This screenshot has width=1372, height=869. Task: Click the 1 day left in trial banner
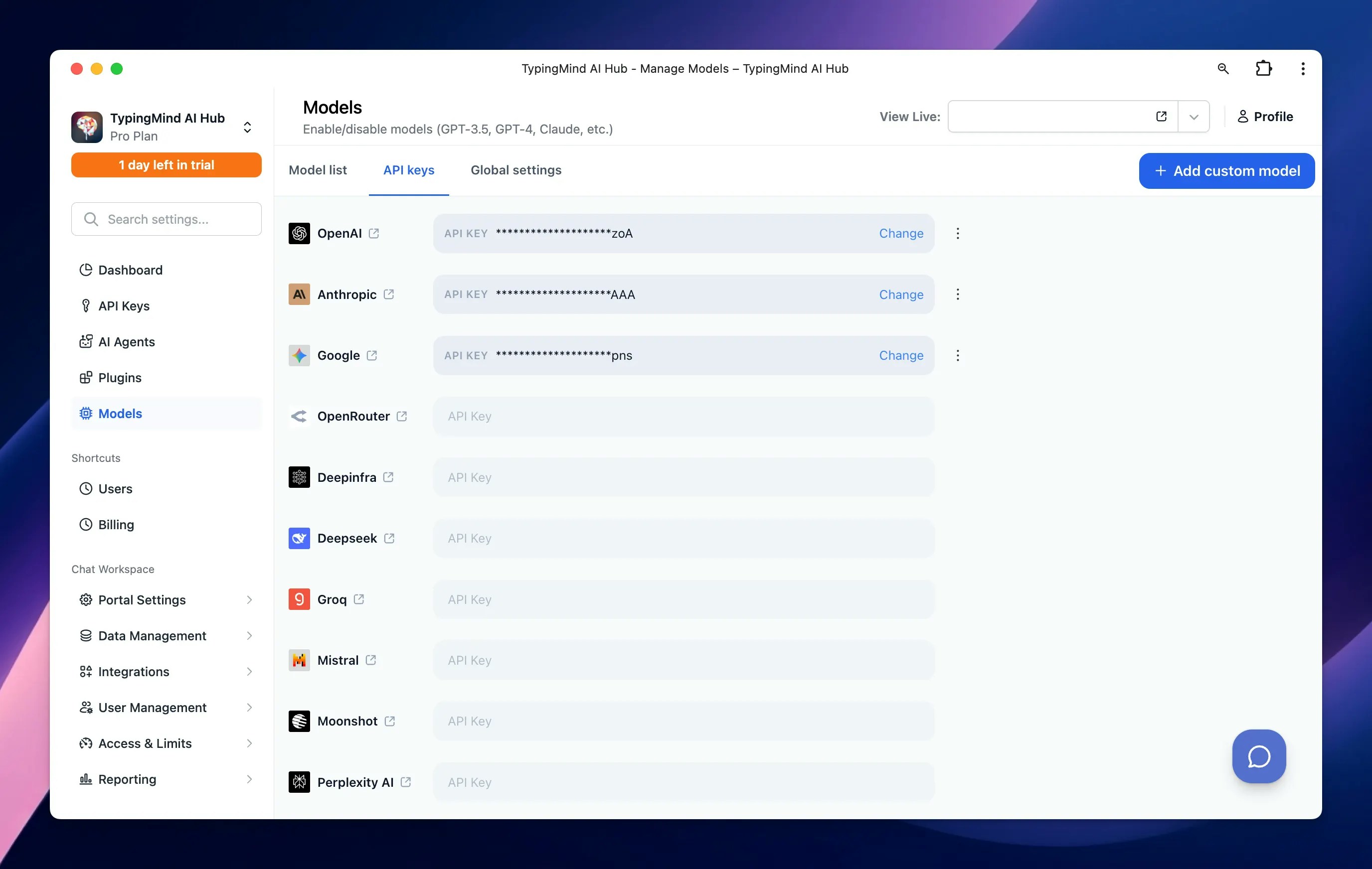[167, 165]
